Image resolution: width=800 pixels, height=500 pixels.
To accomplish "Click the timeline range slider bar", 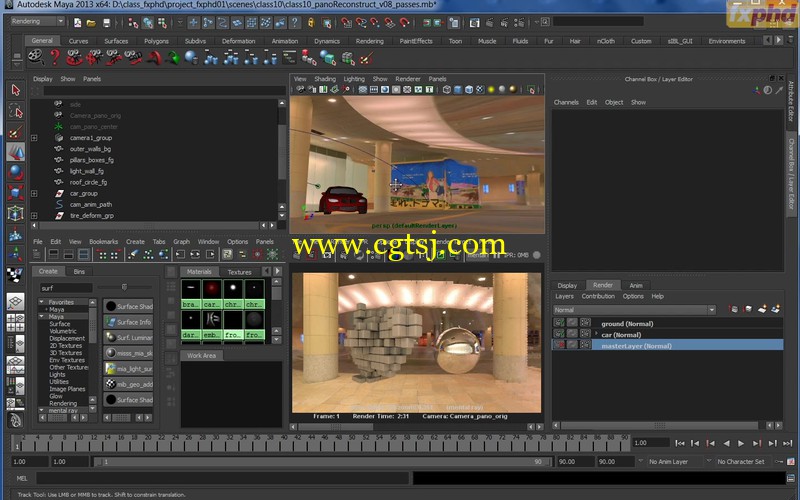I will [x=322, y=462].
